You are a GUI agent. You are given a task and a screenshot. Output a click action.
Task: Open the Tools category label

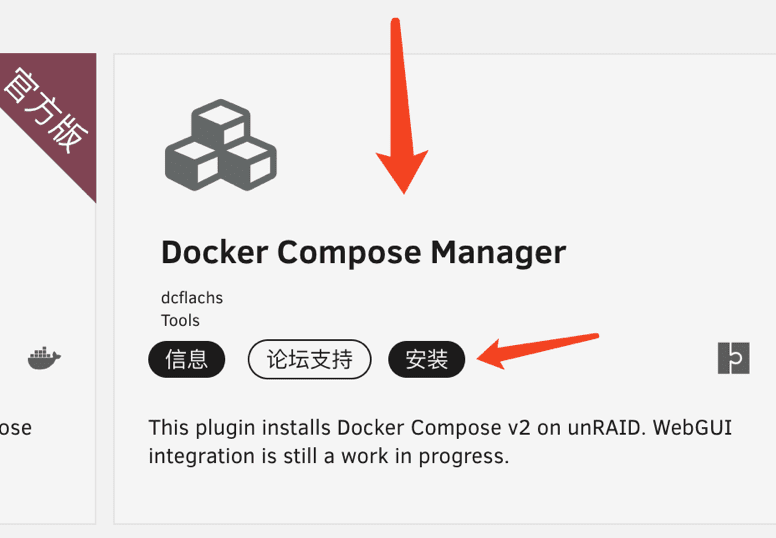point(180,320)
